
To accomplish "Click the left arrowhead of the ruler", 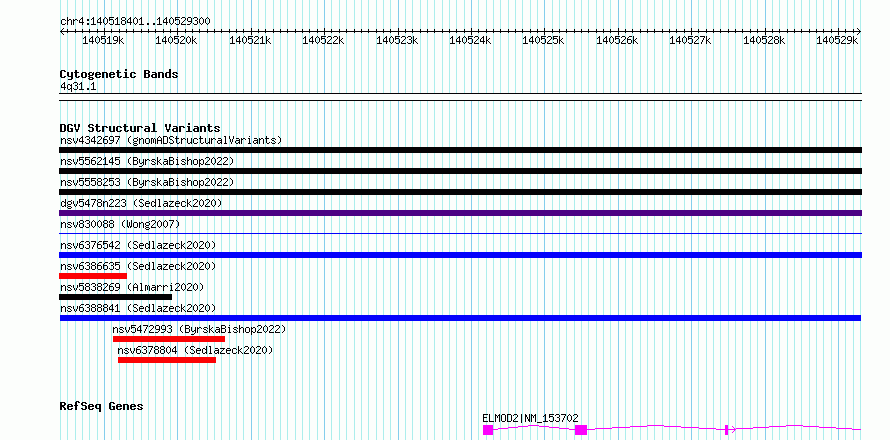I will pyautogui.click(x=62, y=31).
